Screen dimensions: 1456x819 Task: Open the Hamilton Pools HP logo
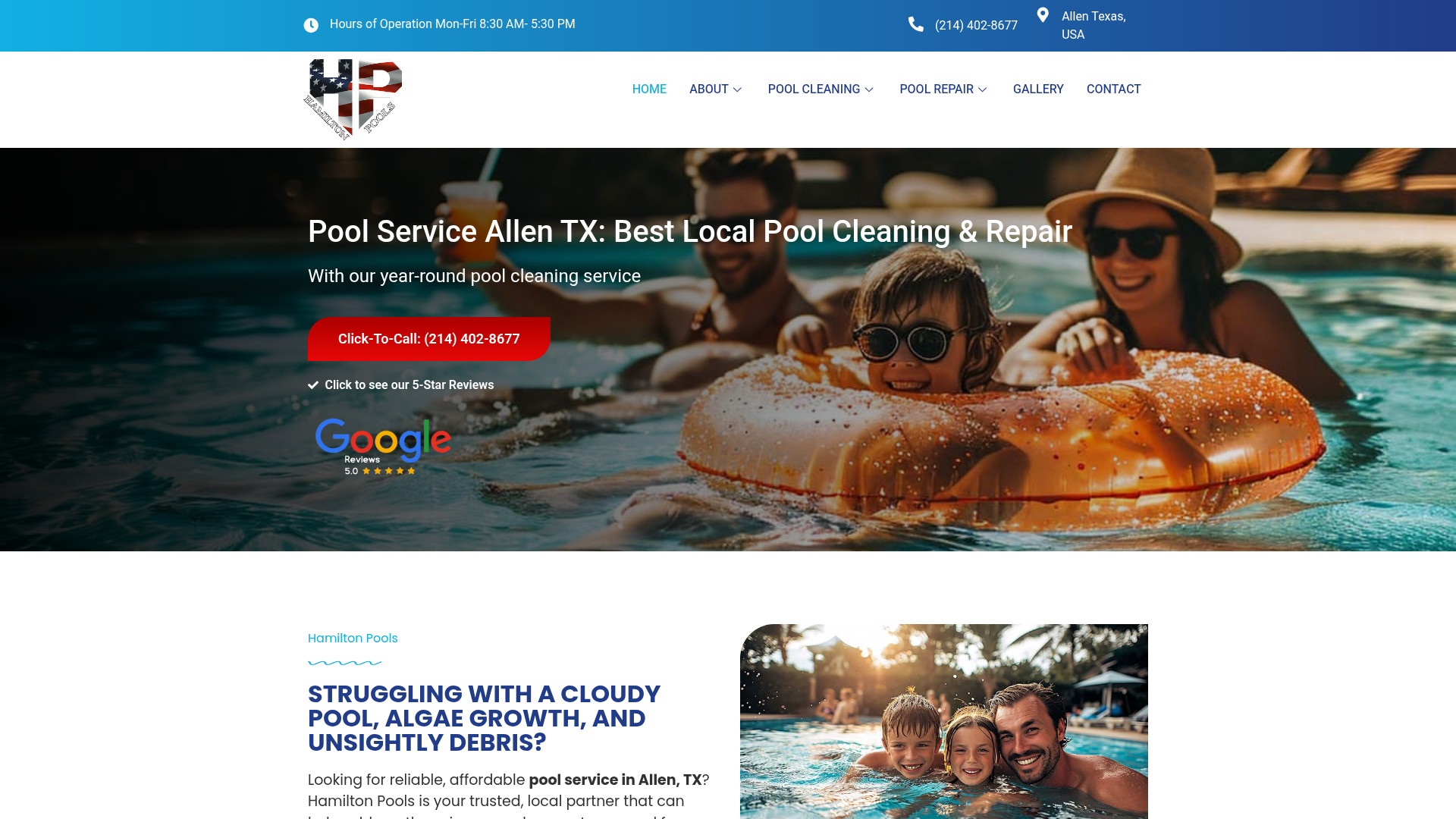tap(353, 99)
